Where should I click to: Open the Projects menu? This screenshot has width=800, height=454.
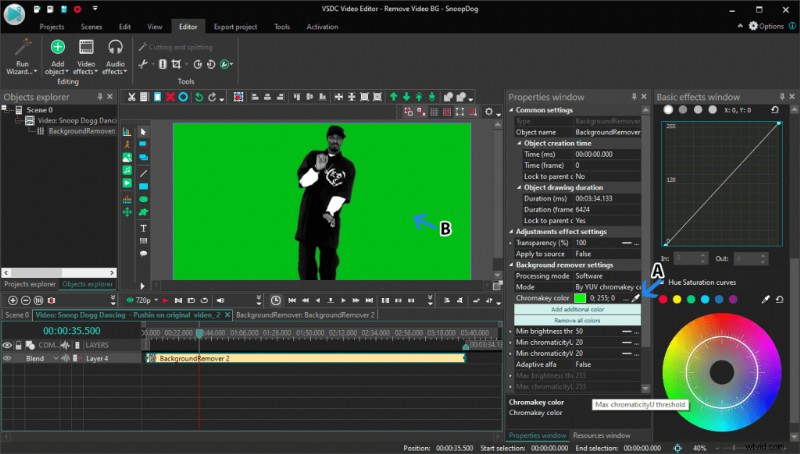tap(52, 27)
